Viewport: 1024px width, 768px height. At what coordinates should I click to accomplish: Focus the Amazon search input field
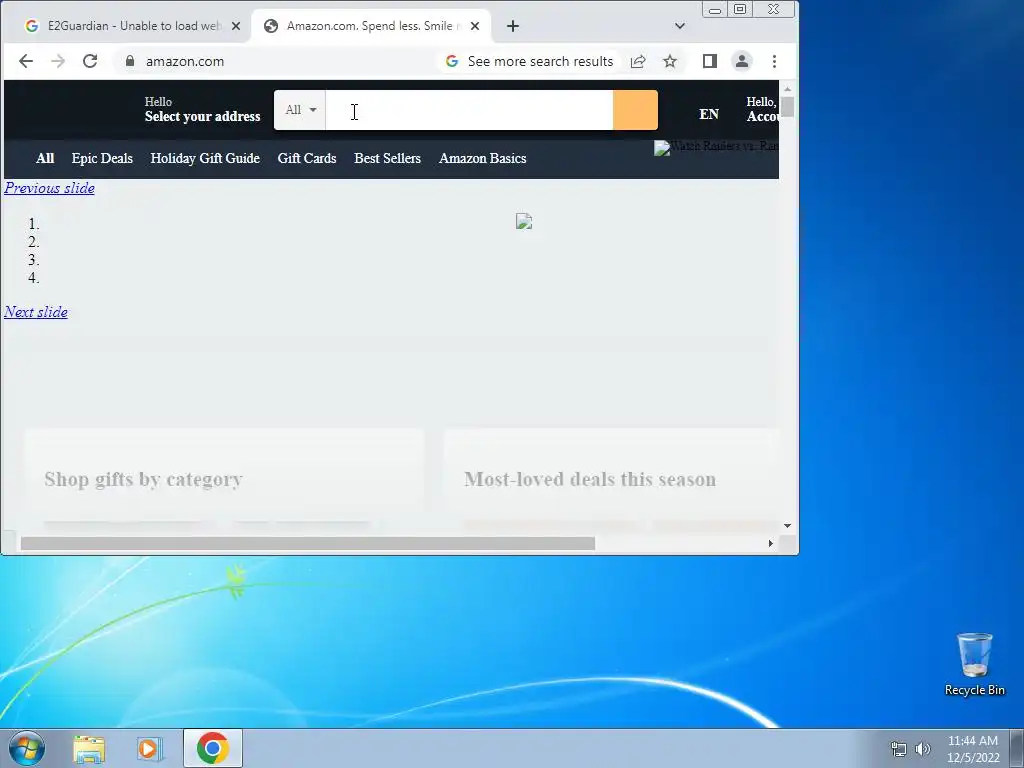tap(470, 110)
